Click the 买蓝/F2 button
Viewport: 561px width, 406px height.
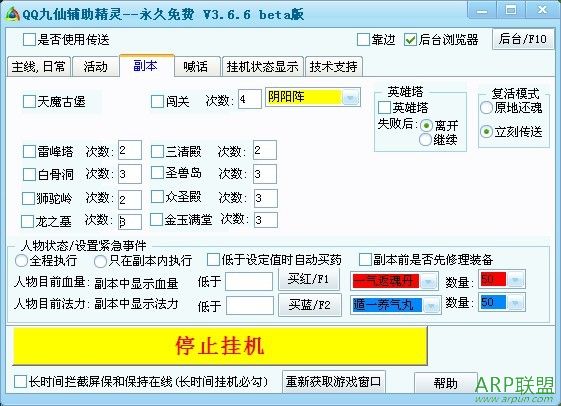pos(310,305)
